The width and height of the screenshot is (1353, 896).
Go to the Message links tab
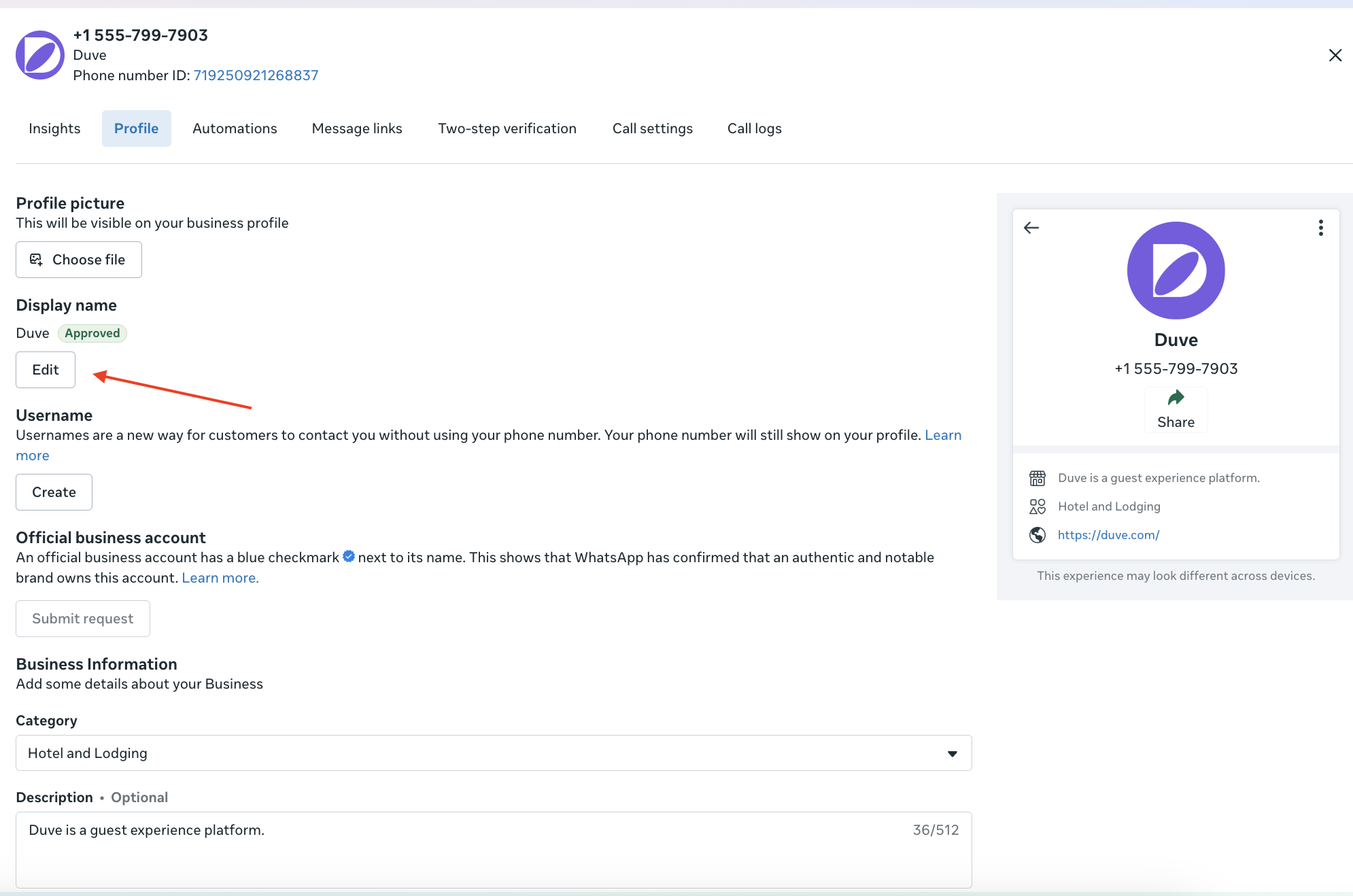357,128
